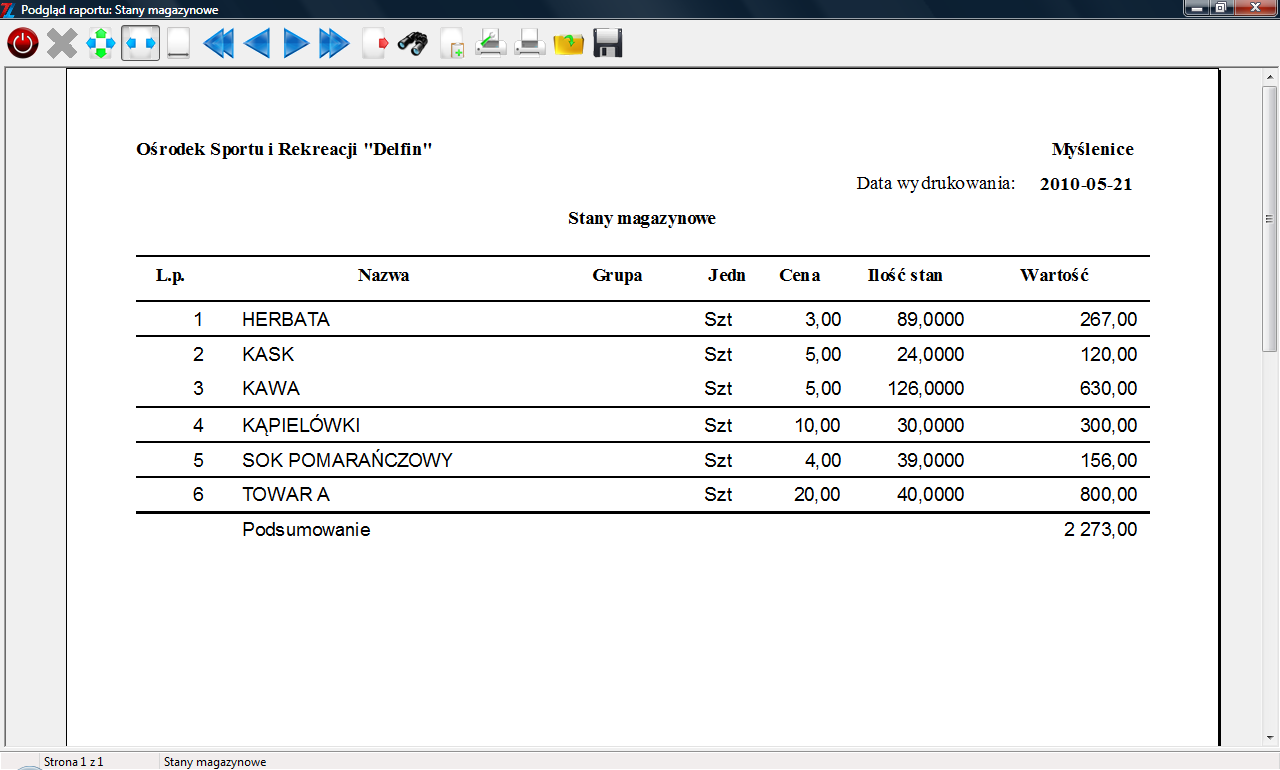Click the Wartość column header
1280x770 pixels.
pos(1054,276)
